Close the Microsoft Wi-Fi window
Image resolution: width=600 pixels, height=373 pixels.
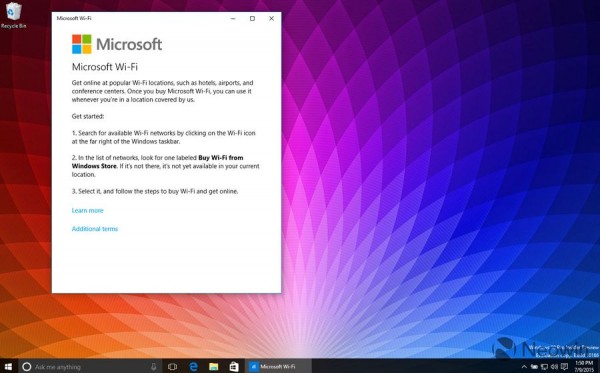[x=271, y=18]
